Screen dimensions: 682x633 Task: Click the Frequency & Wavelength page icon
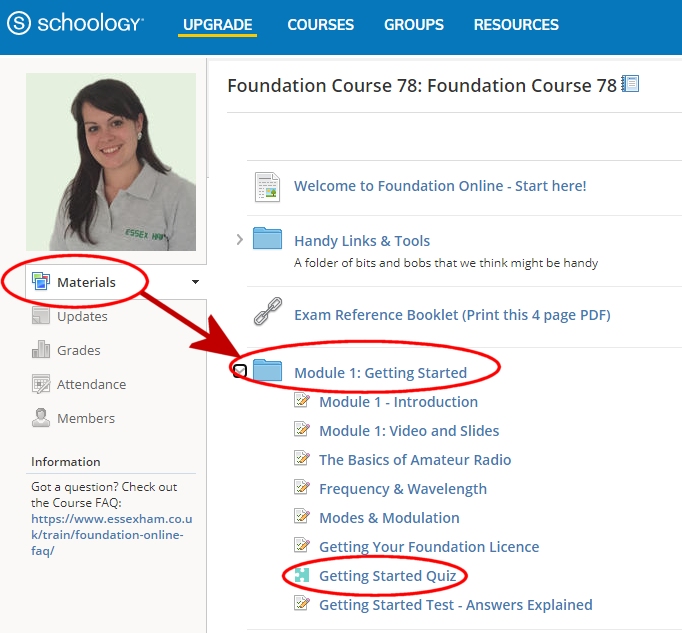[302, 487]
